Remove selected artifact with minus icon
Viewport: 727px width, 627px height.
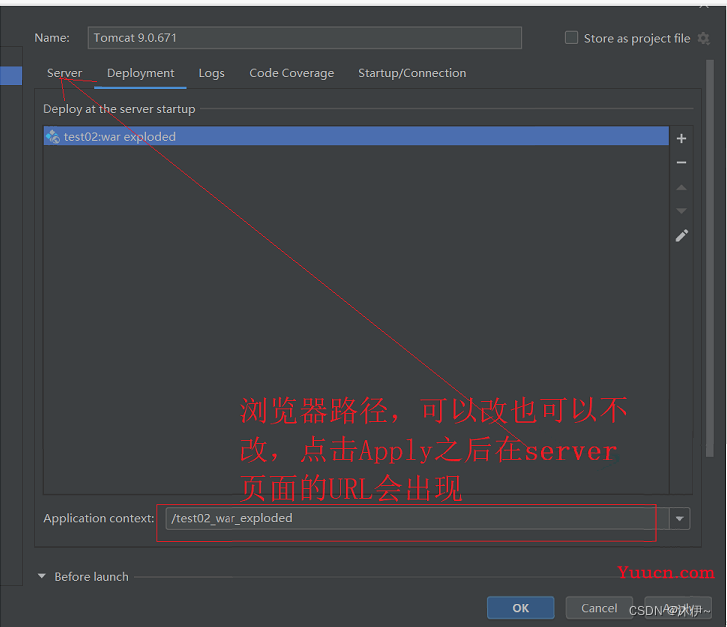(x=681, y=162)
